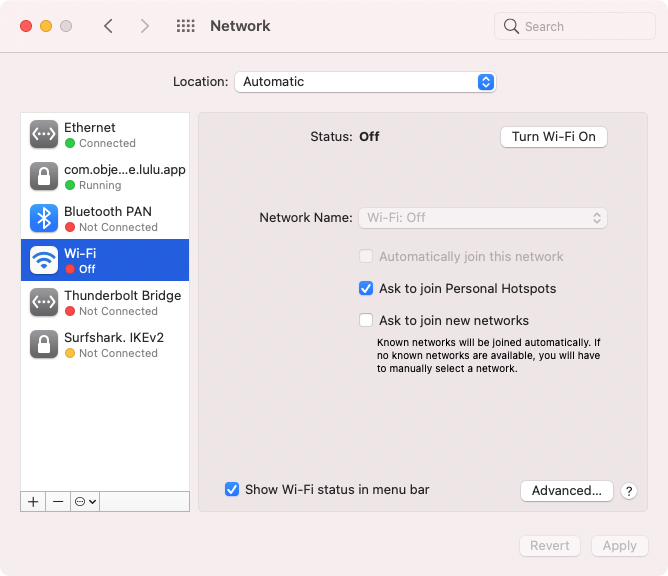Enable Ask to join new networks
This screenshot has height=576, width=668.
coord(366,320)
